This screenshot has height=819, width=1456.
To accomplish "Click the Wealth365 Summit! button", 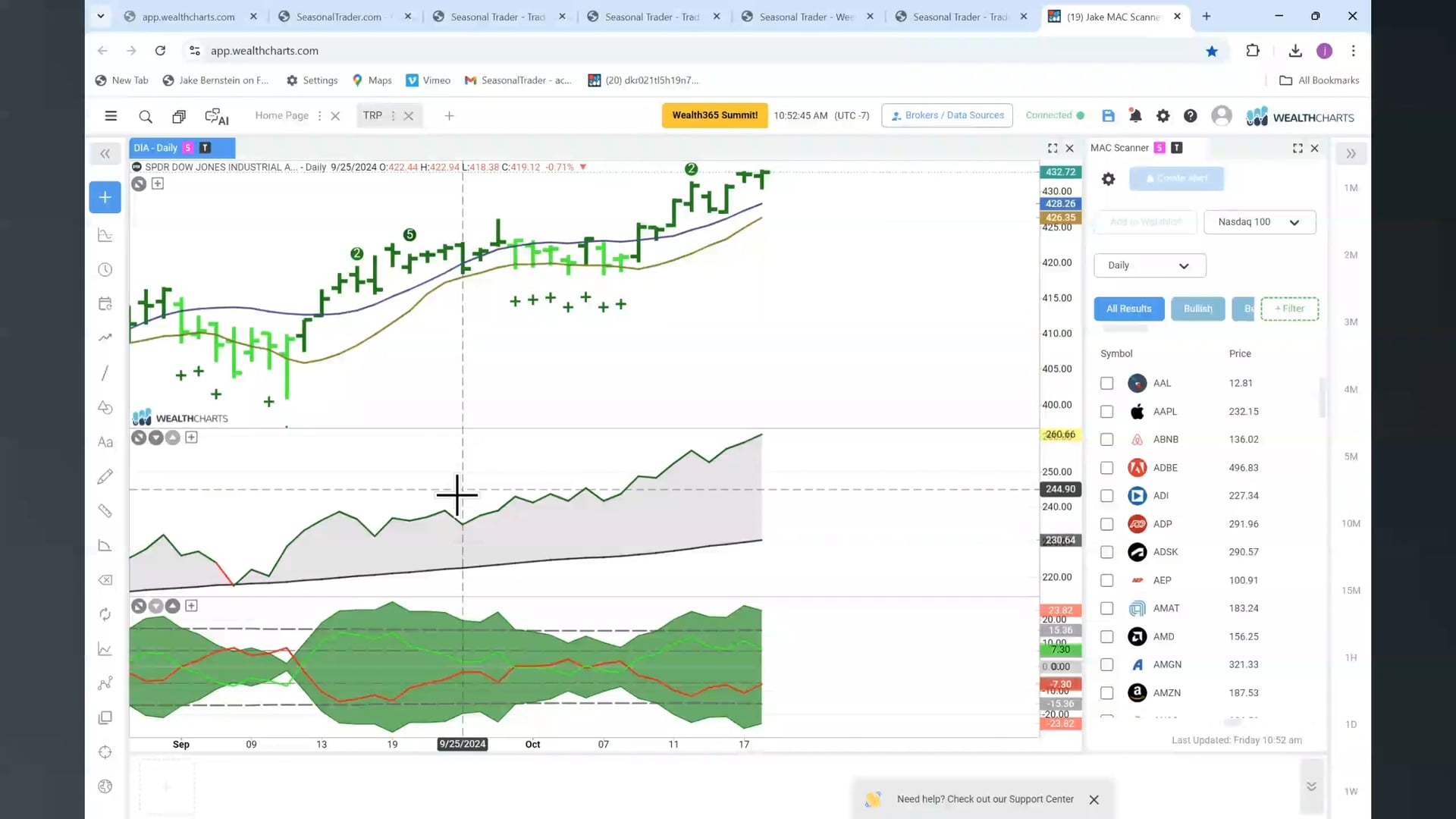I will [x=714, y=115].
